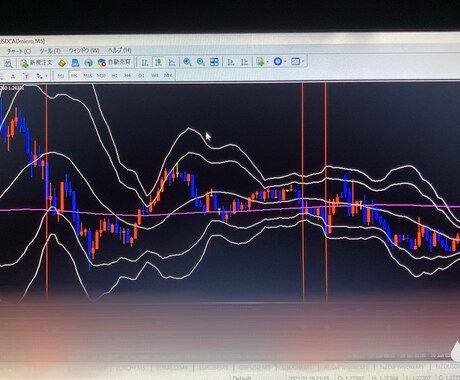460x380 pixels.
Task: Expand the periods clock dropdown arrow
Action: [x=285, y=61]
